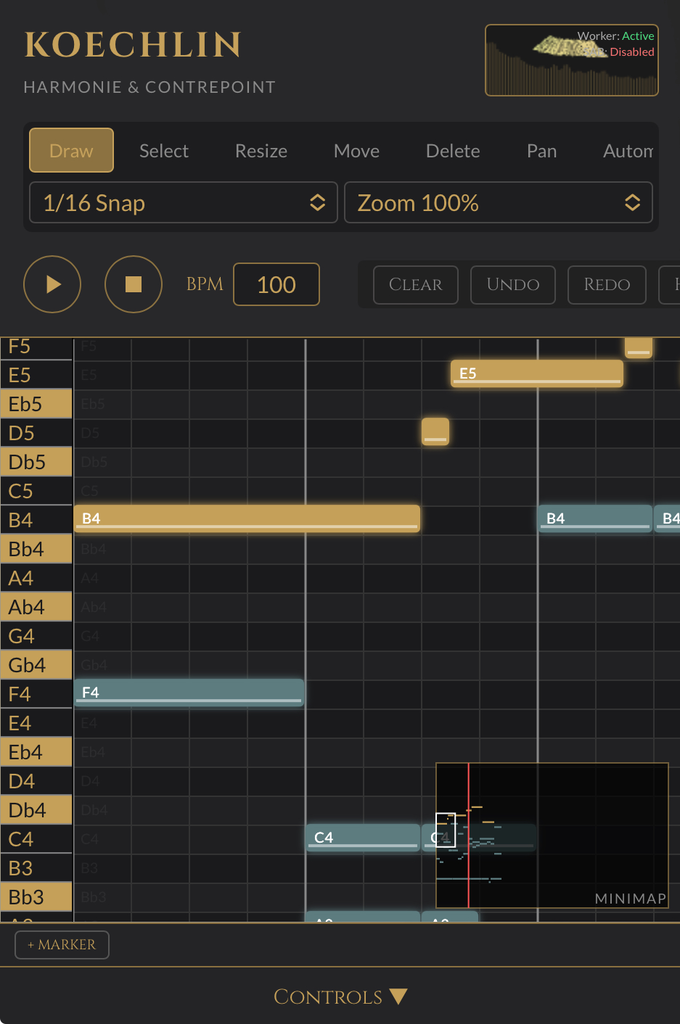Switch to the Select tool
This screenshot has width=680, height=1024.
[x=163, y=151]
